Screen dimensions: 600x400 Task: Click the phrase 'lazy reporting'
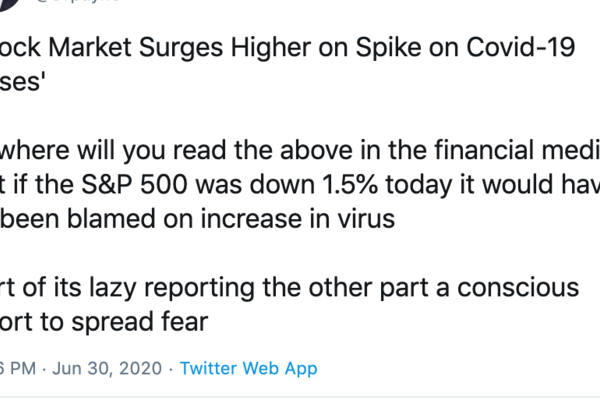click(x=137, y=286)
